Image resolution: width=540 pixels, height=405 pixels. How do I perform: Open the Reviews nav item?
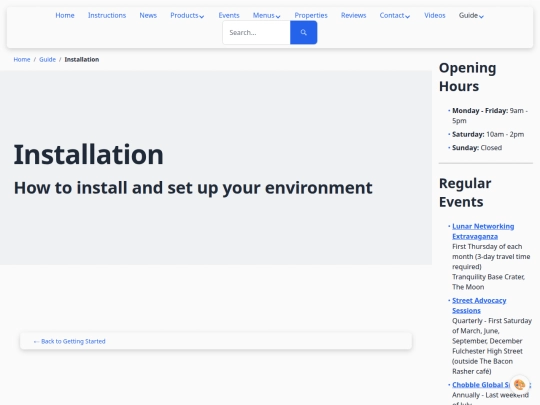tap(353, 15)
